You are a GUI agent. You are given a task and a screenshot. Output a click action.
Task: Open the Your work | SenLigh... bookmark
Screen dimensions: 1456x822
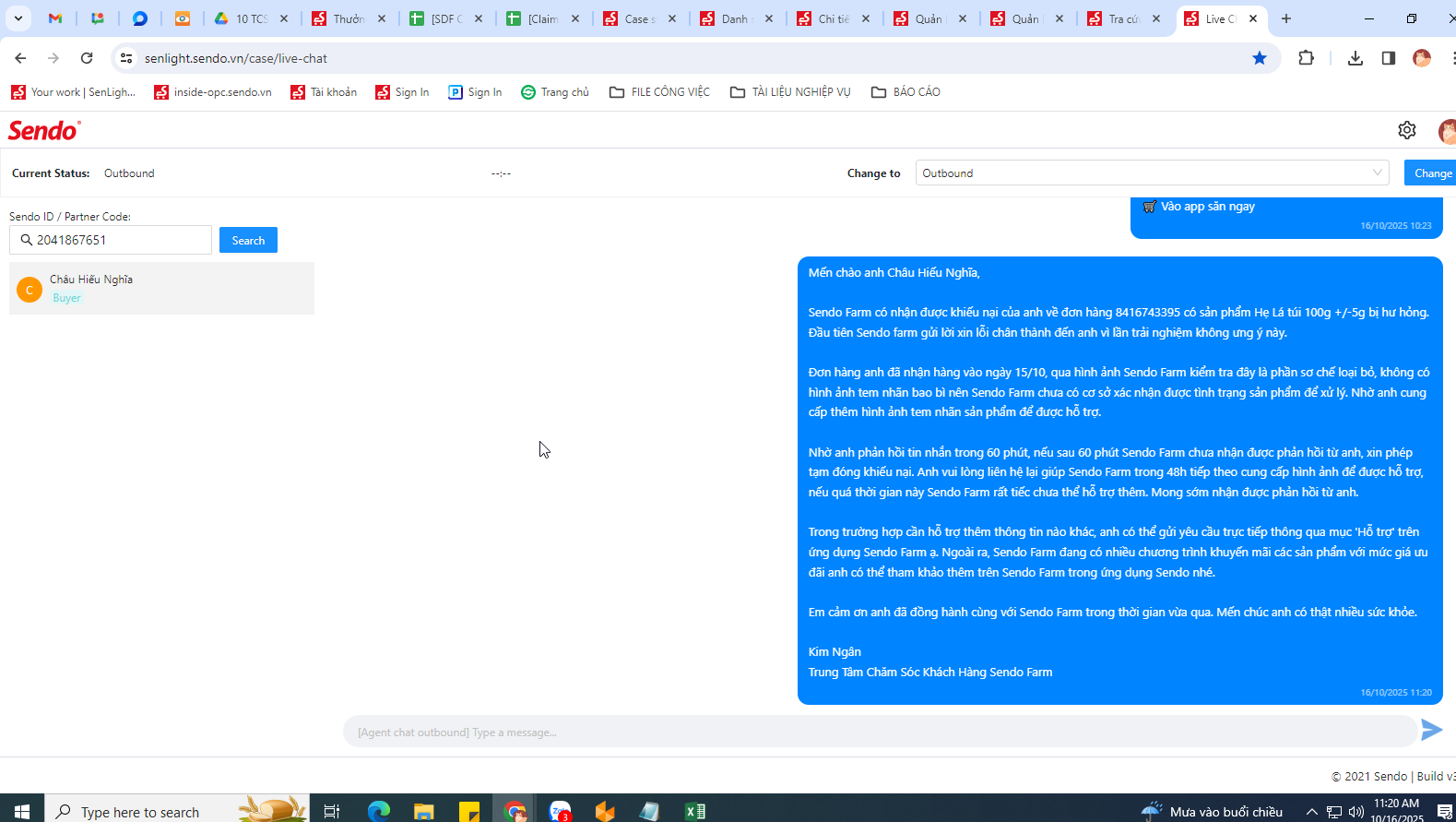tap(73, 91)
